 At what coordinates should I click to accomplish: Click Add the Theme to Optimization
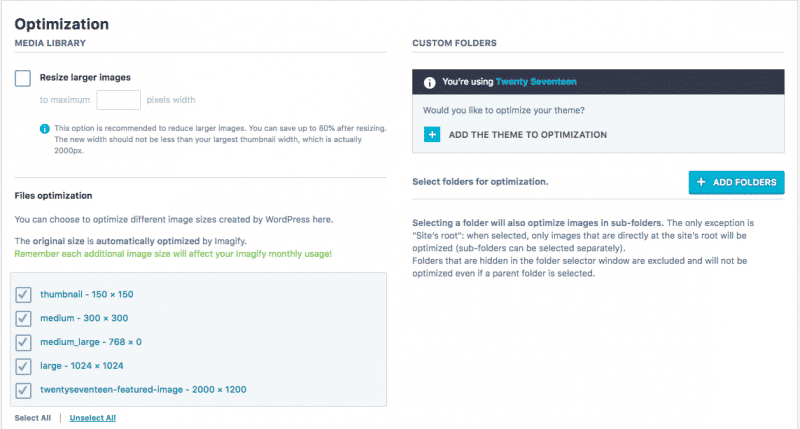[527, 134]
